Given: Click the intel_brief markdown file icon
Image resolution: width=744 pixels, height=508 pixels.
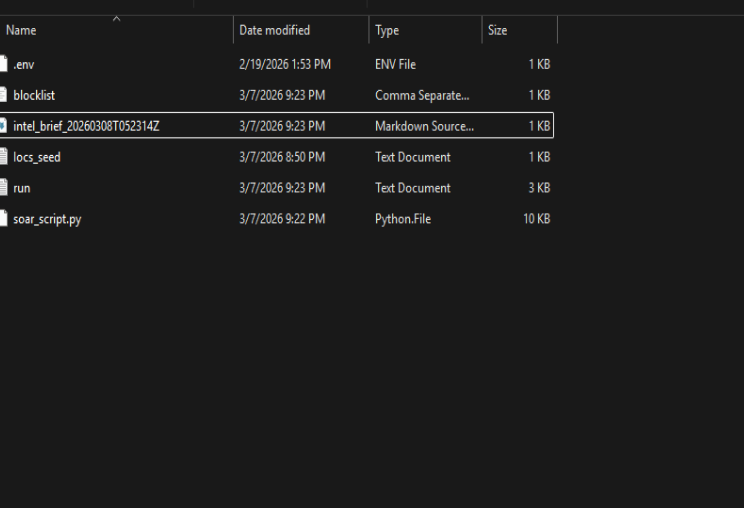Looking at the screenshot, I should (x=4, y=126).
